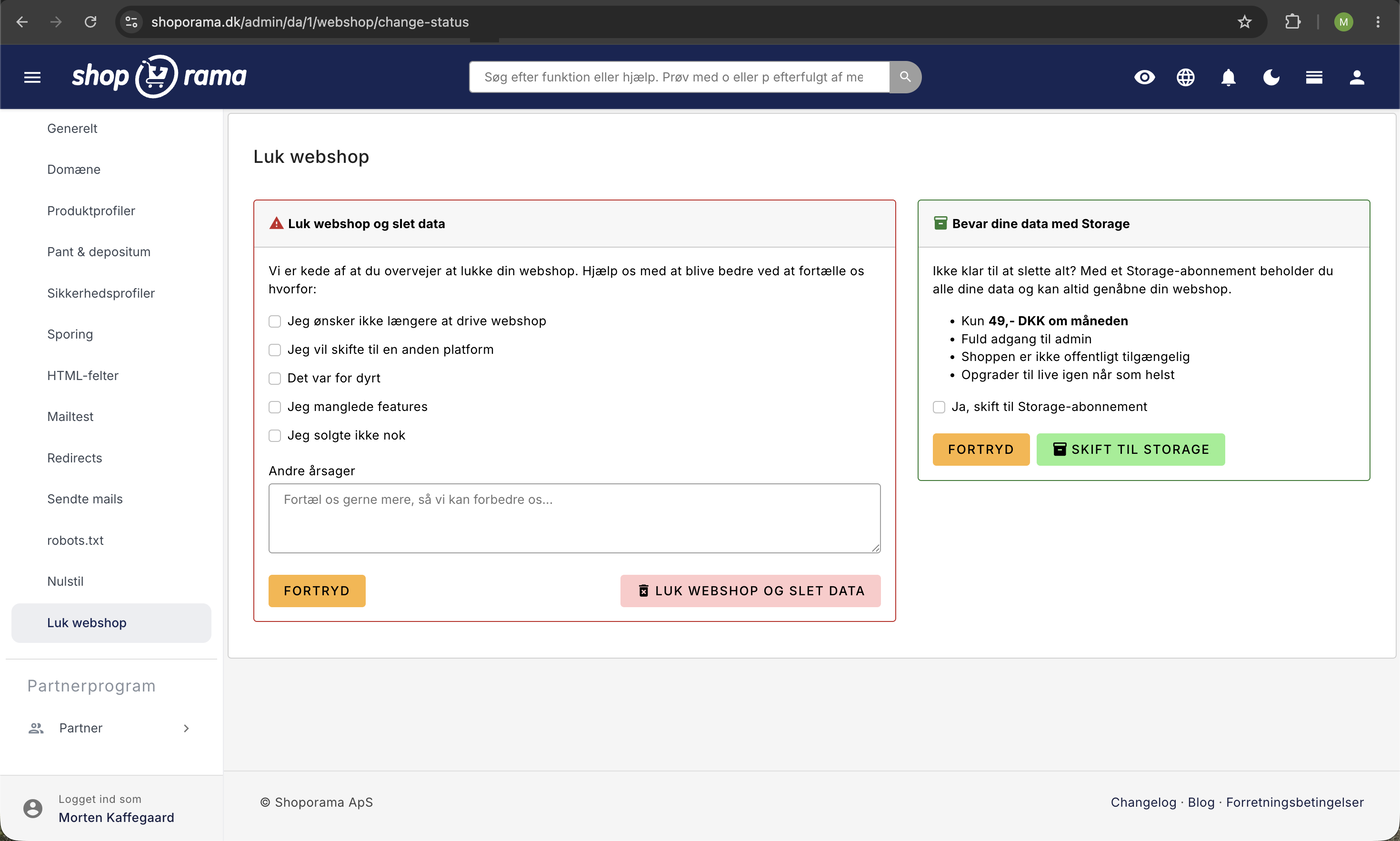Open the hamburger menu in header
The width and height of the screenshot is (1400, 841).
tap(32, 77)
